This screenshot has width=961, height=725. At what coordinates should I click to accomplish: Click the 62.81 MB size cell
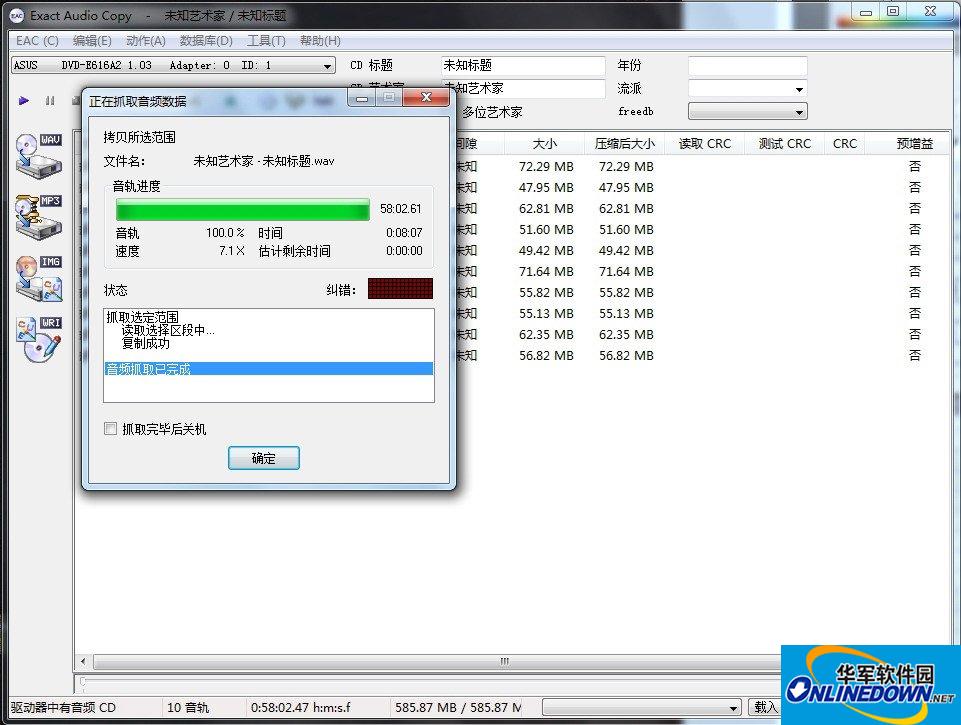[546, 208]
